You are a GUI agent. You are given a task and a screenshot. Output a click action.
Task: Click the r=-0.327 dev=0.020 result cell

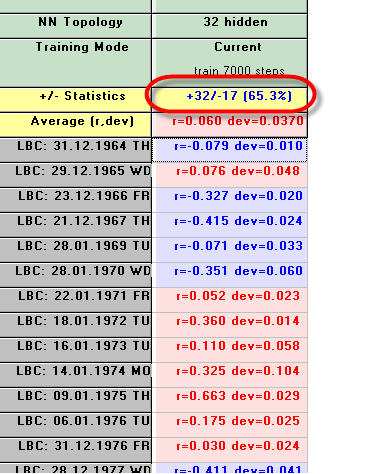click(230, 200)
